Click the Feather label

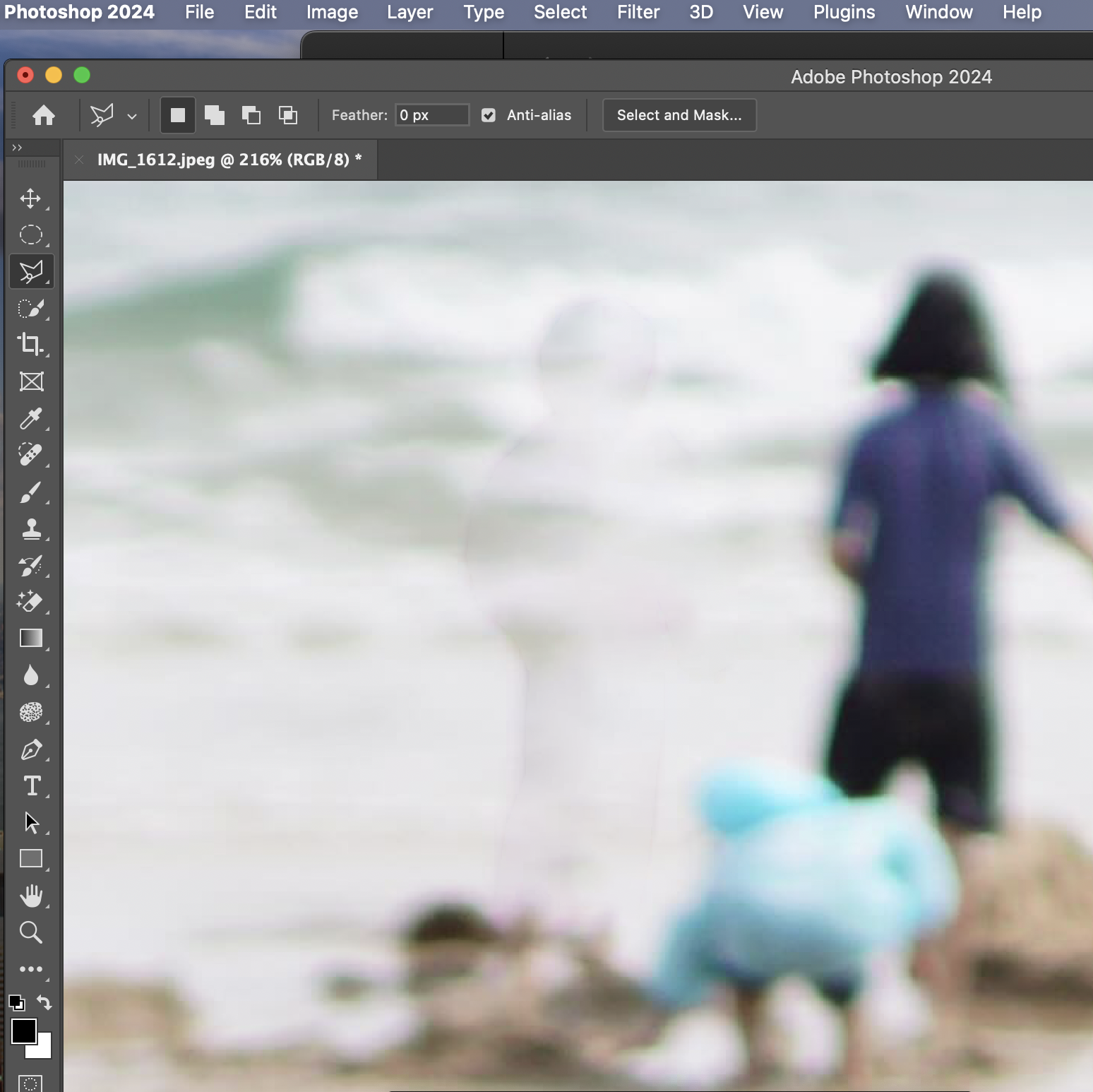[x=359, y=115]
